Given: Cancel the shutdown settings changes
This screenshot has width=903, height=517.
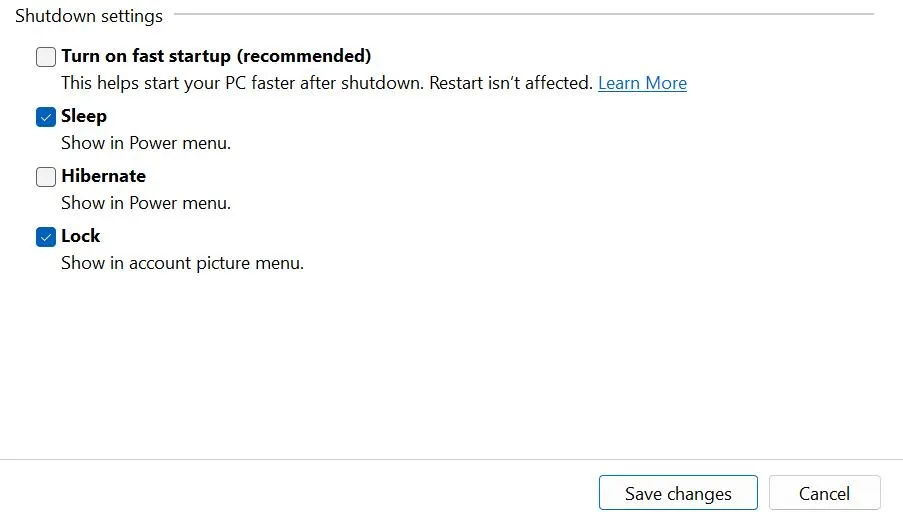Looking at the screenshot, I should [x=824, y=493].
